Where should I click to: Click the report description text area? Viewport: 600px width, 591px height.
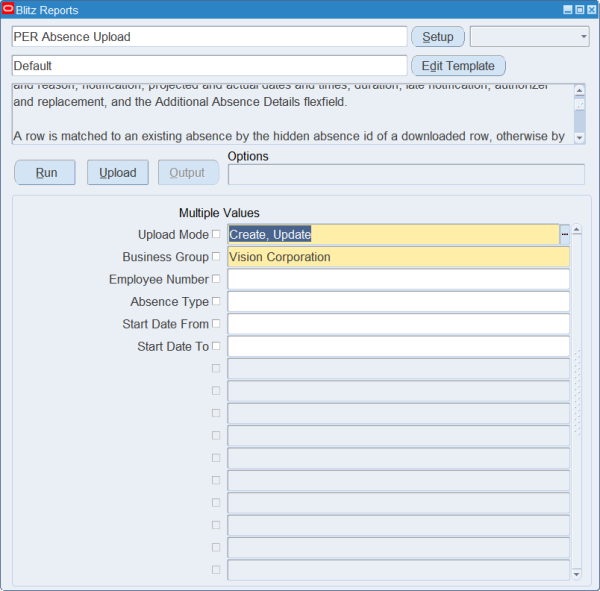click(293, 114)
